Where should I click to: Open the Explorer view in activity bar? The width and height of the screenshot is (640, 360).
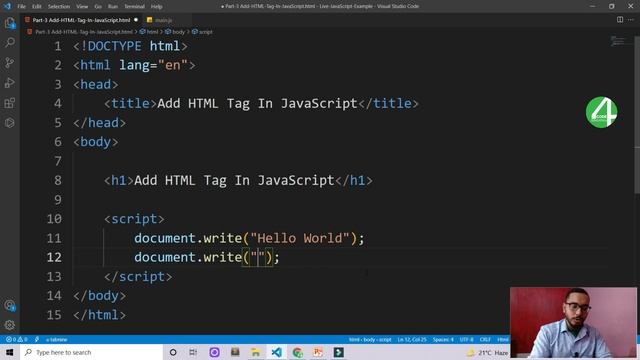pyautogui.click(x=10, y=23)
